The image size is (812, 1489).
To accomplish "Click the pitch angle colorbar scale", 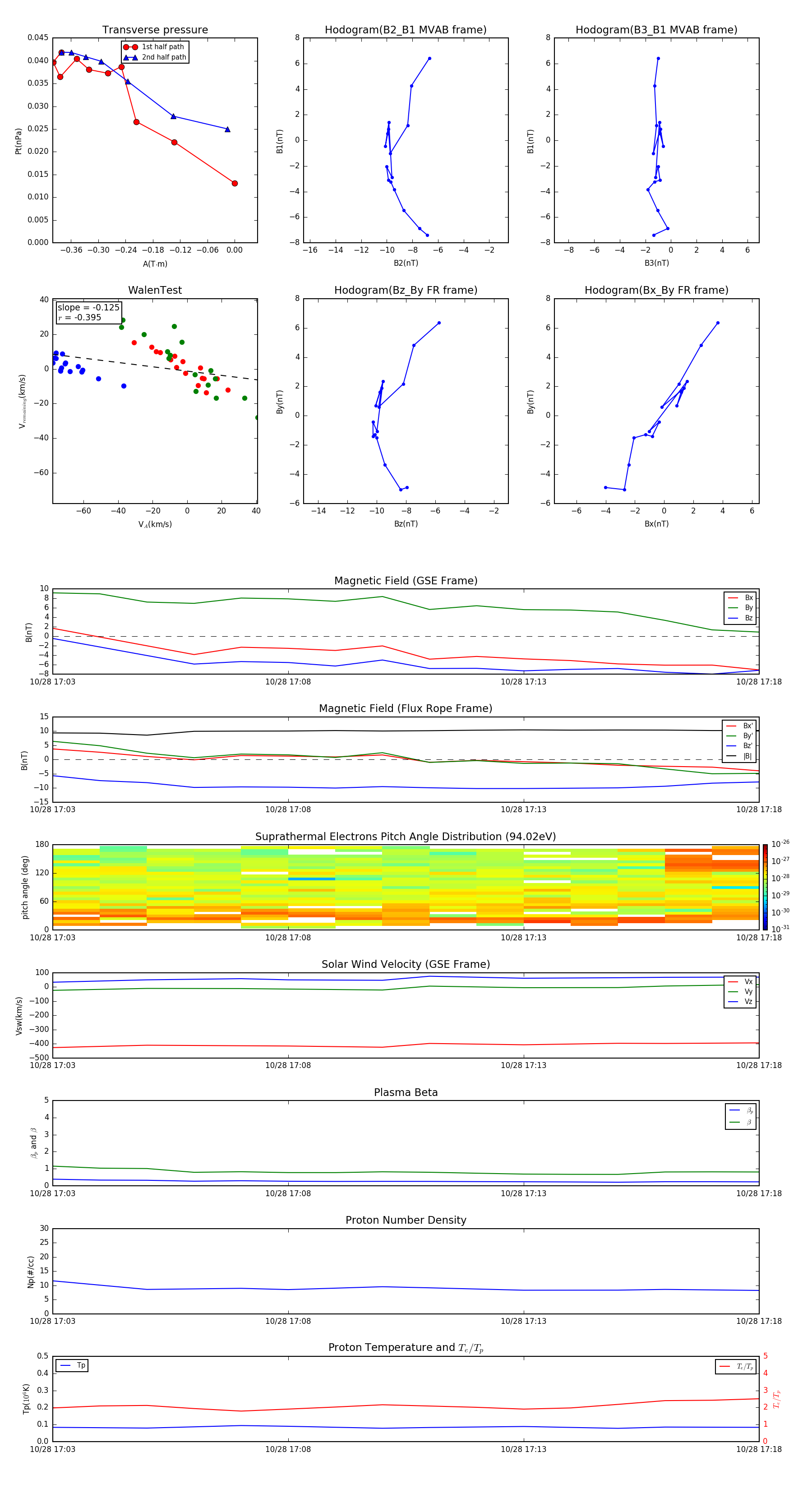I will point(765,887).
